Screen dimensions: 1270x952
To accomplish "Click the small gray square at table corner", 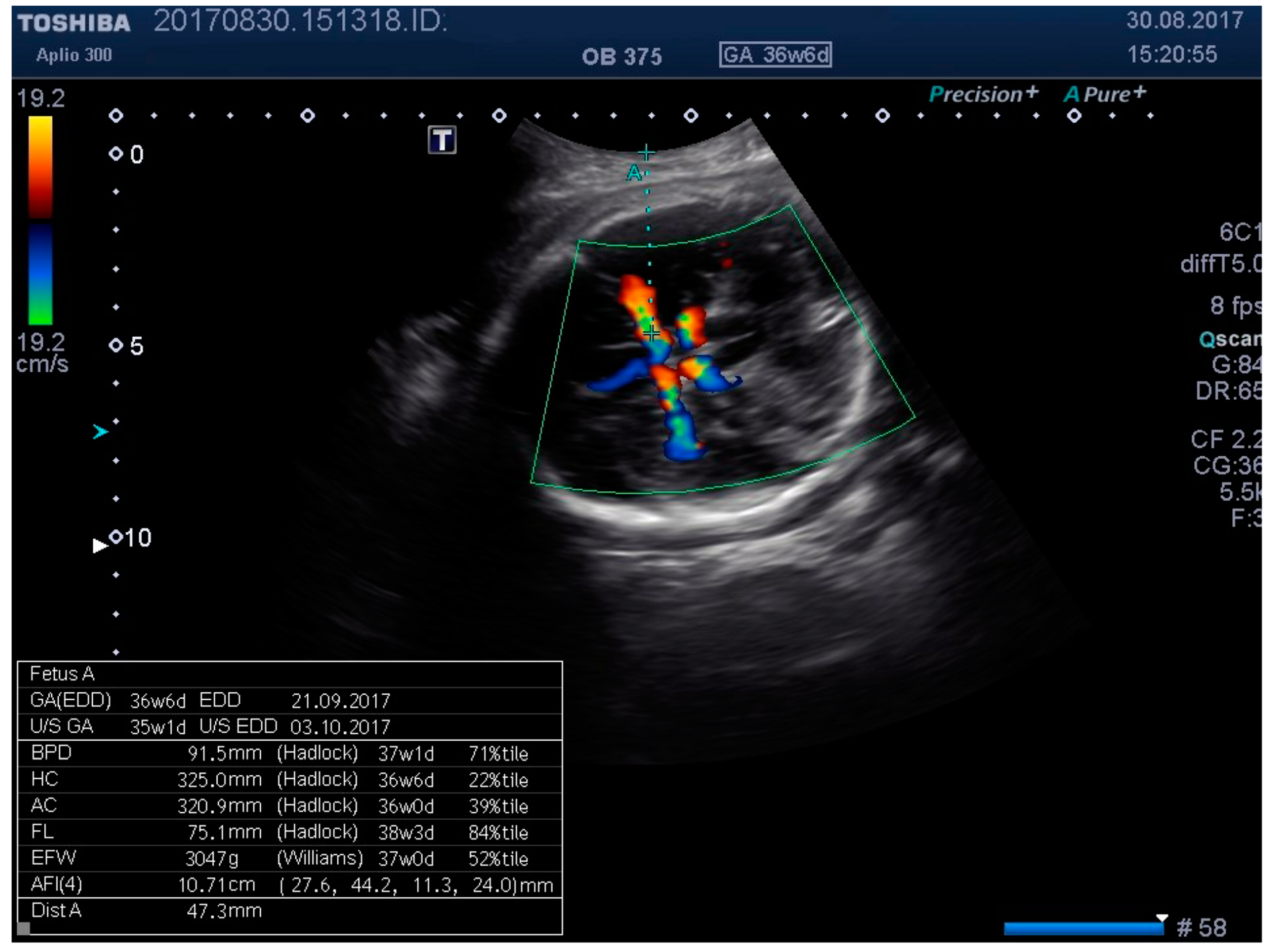I will pos(23,928).
